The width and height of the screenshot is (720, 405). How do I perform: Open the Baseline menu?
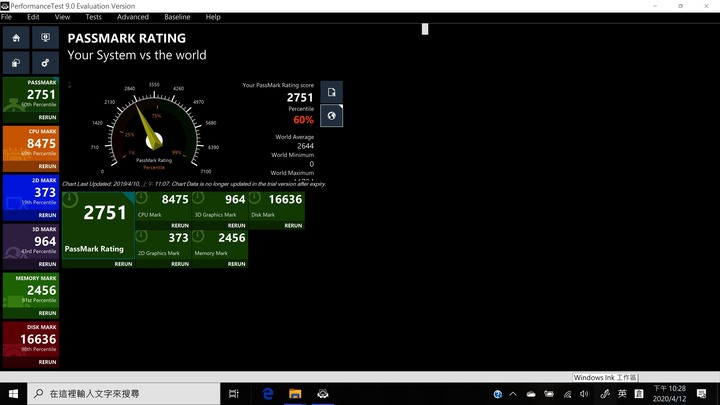pos(177,17)
